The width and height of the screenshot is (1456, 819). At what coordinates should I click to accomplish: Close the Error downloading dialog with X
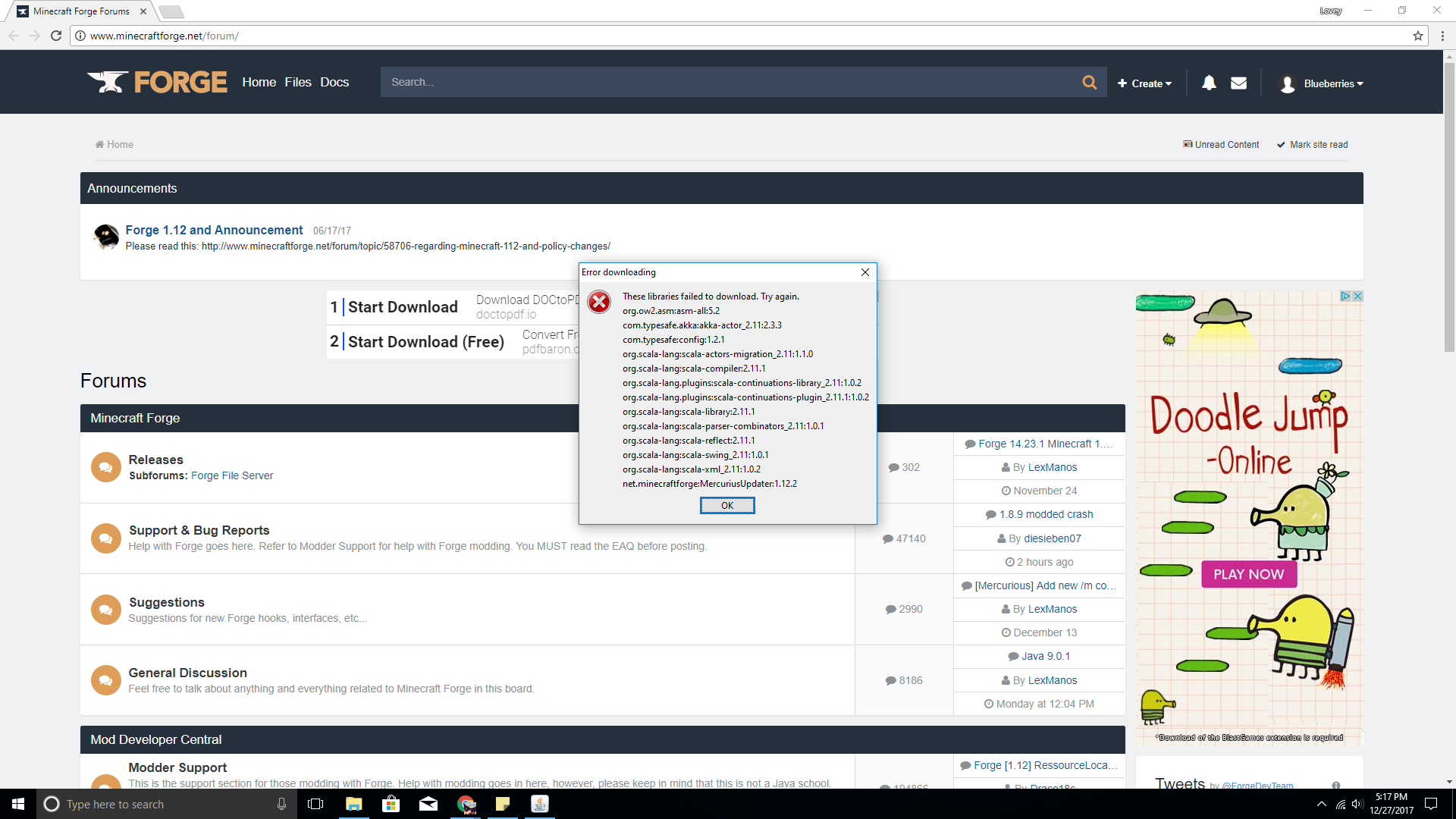(x=865, y=272)
